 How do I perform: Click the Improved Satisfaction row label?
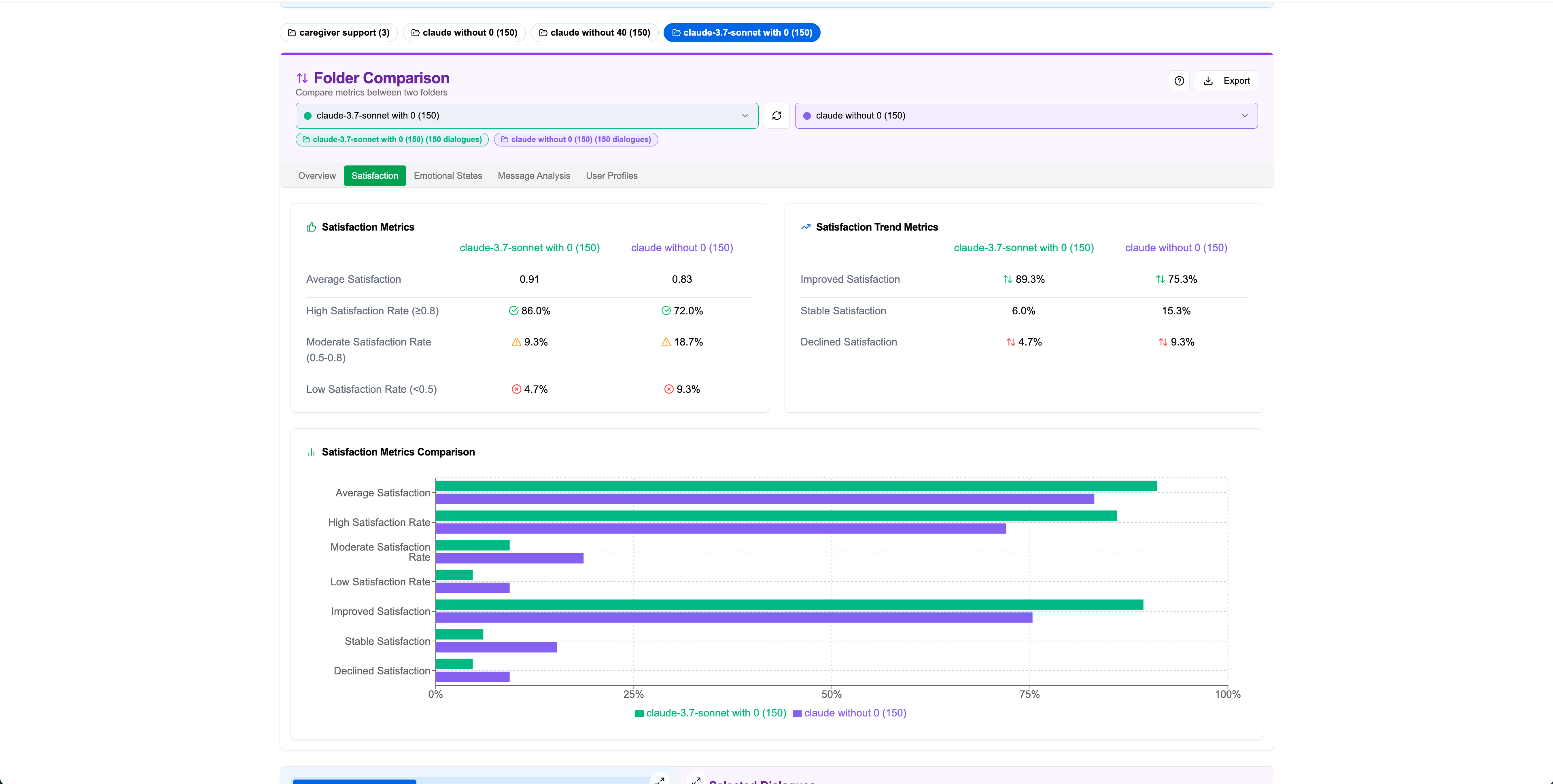point(850,280)
